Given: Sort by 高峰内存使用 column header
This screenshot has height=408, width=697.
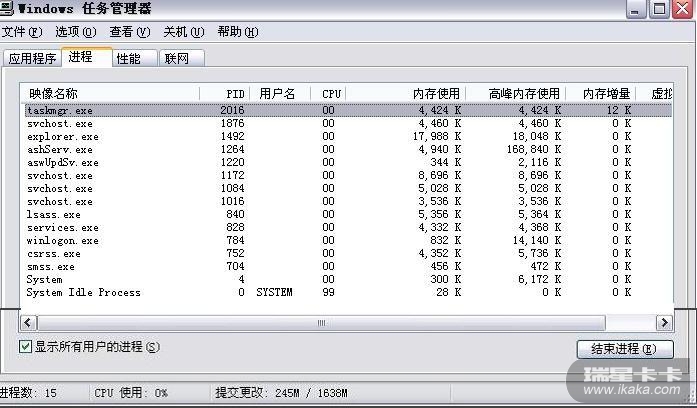Looking at the screenshot, I should (516, 94).
